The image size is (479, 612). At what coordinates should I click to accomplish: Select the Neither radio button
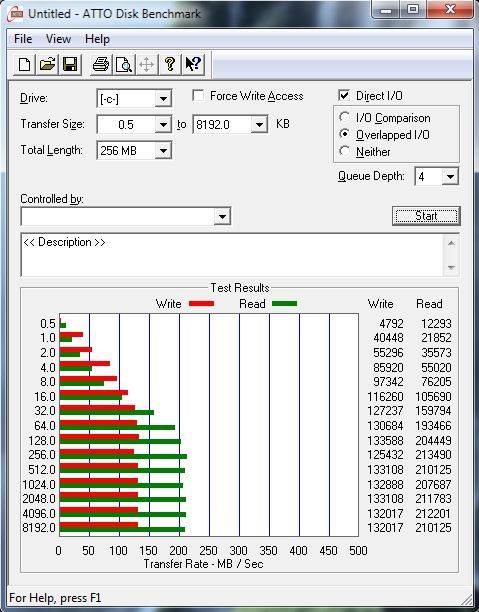click(344, 151)
